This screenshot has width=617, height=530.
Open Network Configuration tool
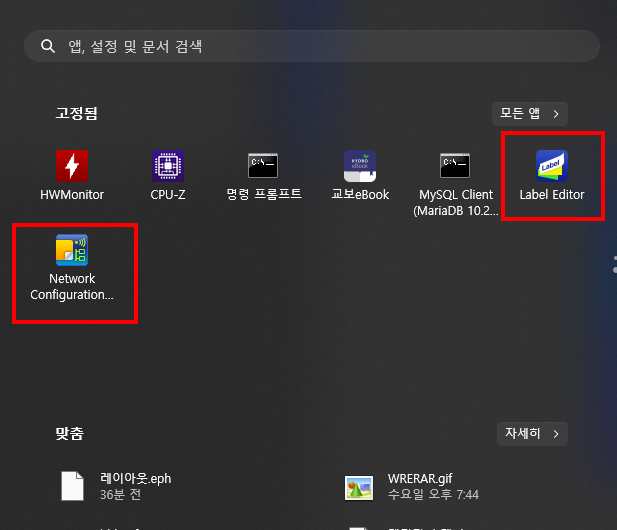[72, 268]
